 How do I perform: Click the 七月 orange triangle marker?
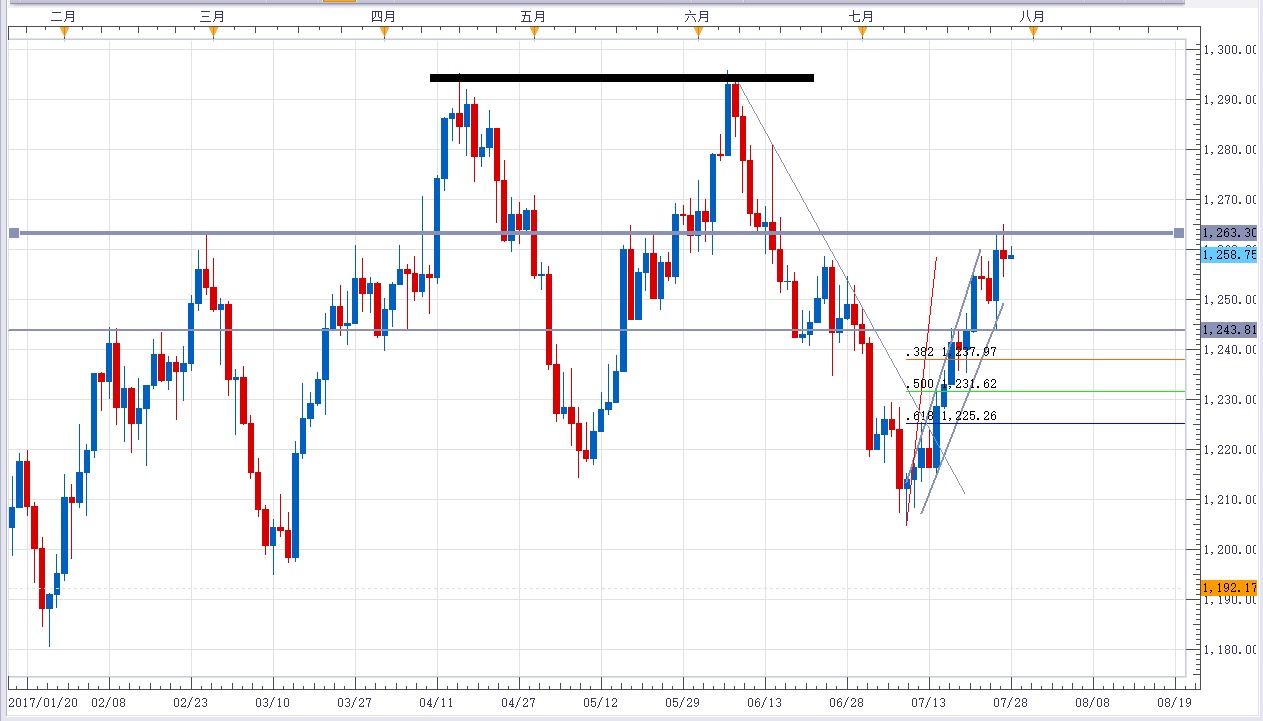coord(862,33)
